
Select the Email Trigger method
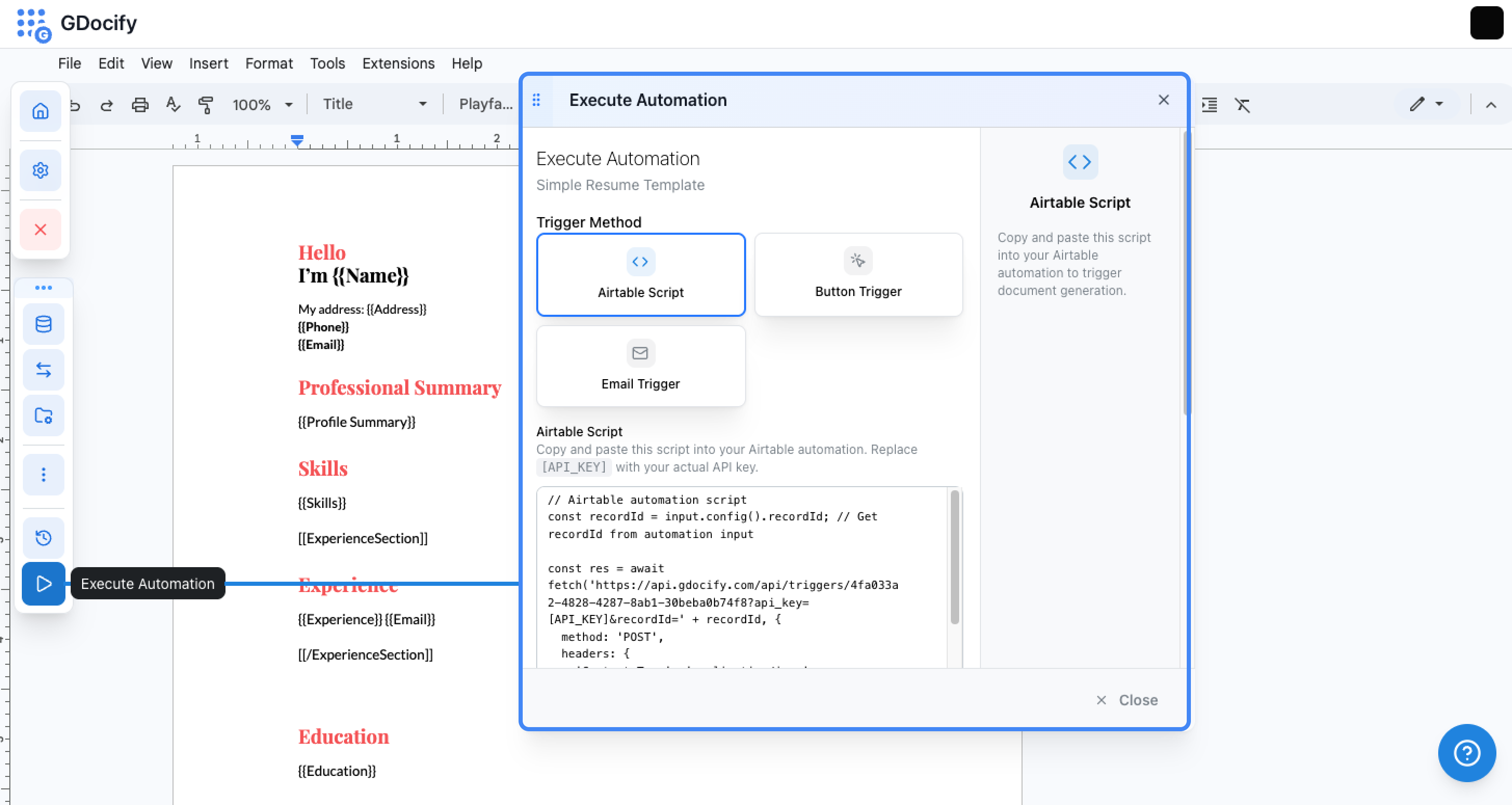[x=640, y=366]
